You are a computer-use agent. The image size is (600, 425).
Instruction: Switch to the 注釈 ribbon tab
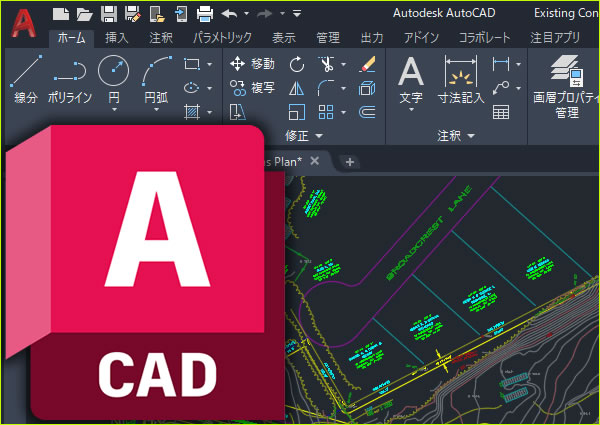tap(161, 38)
